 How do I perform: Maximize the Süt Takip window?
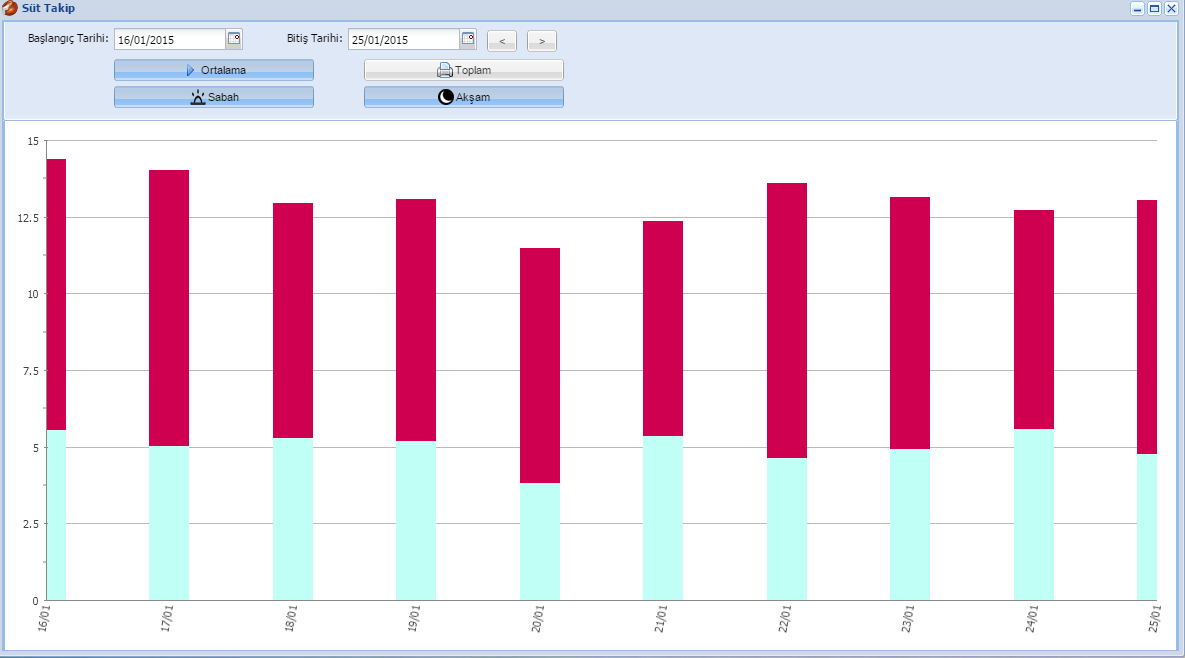[x=1154, y=8]
